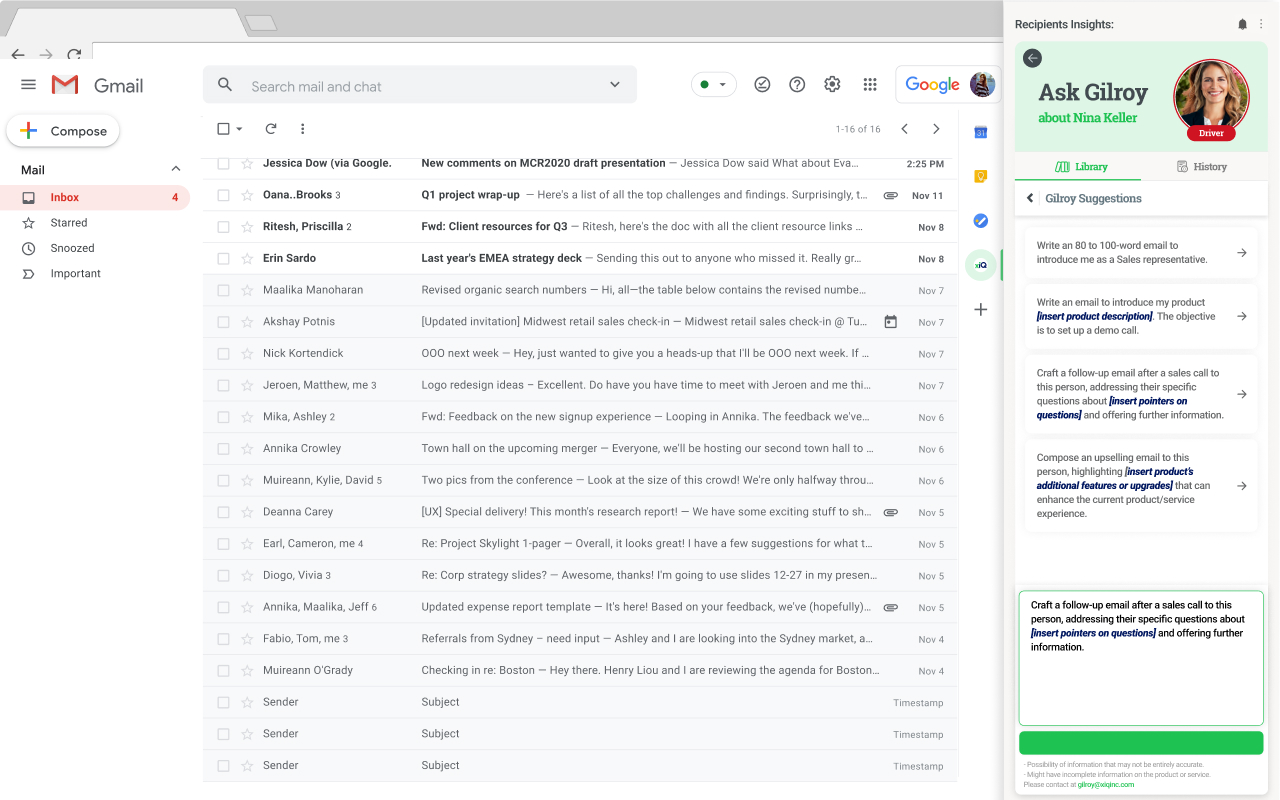Click the back arrow above Ask Gilroy

pyautogui.click(x=1033, y=59)
